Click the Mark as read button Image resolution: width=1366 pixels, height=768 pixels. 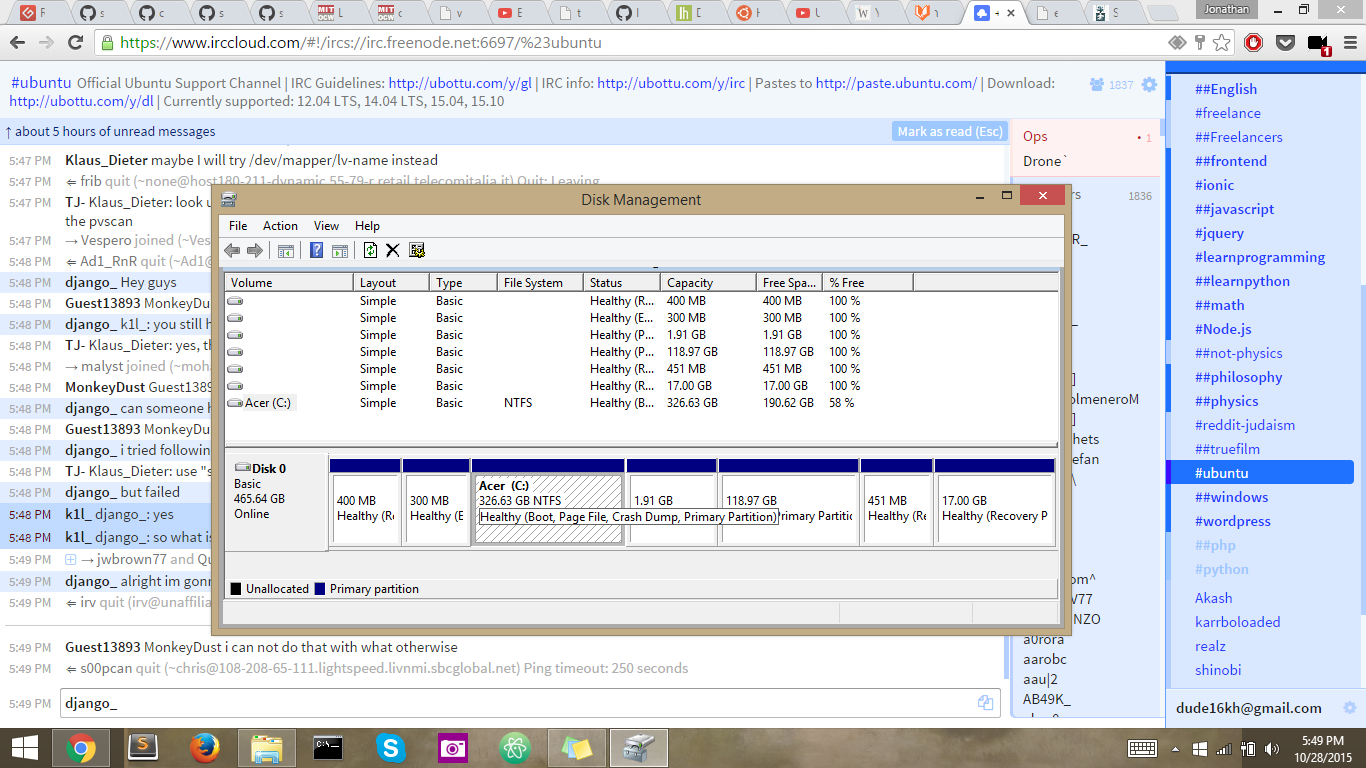coord(949,132)
